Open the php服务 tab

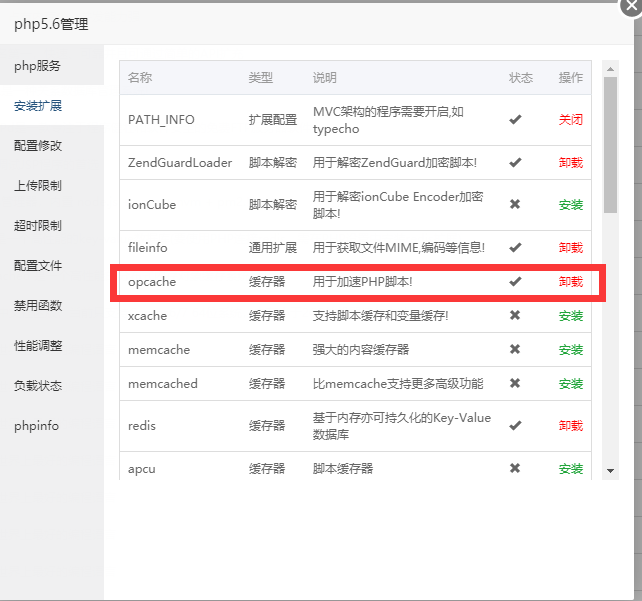(x=52, y=66)
